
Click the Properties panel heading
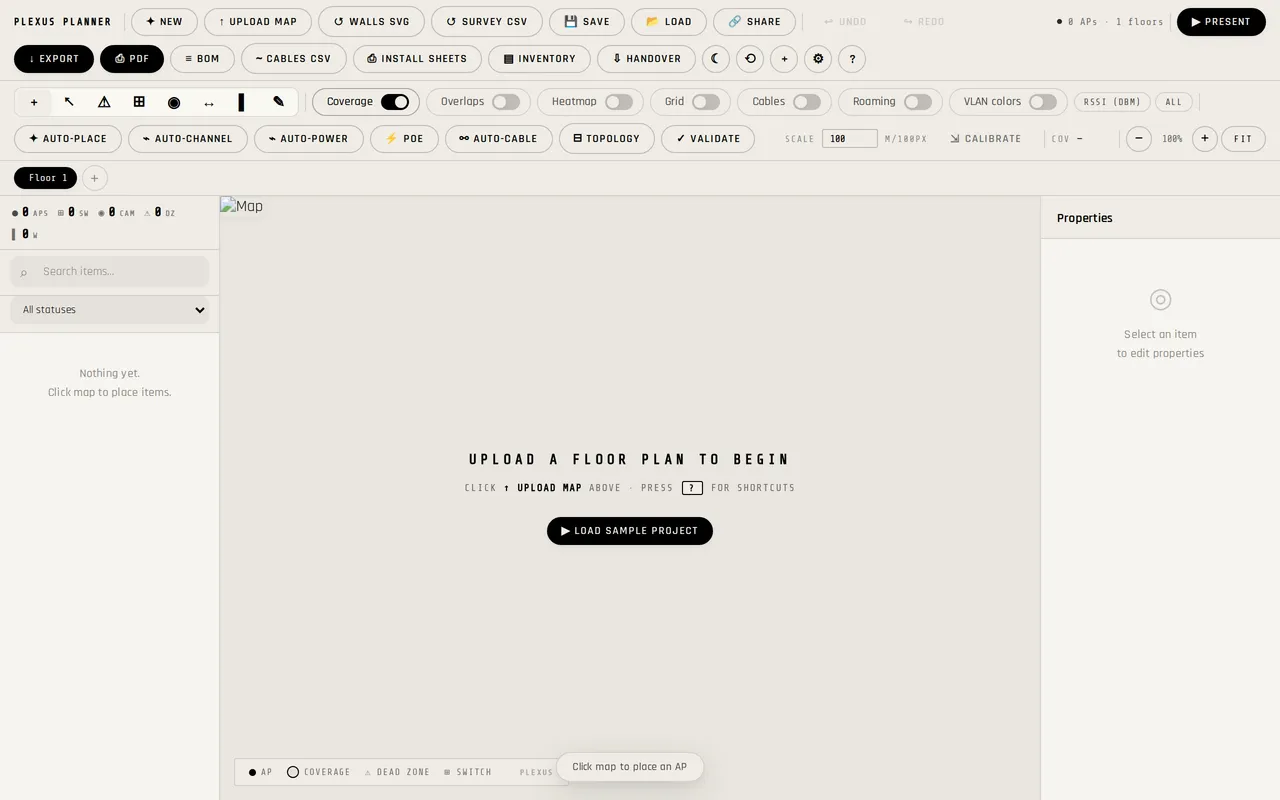(x=1085, y=218)
